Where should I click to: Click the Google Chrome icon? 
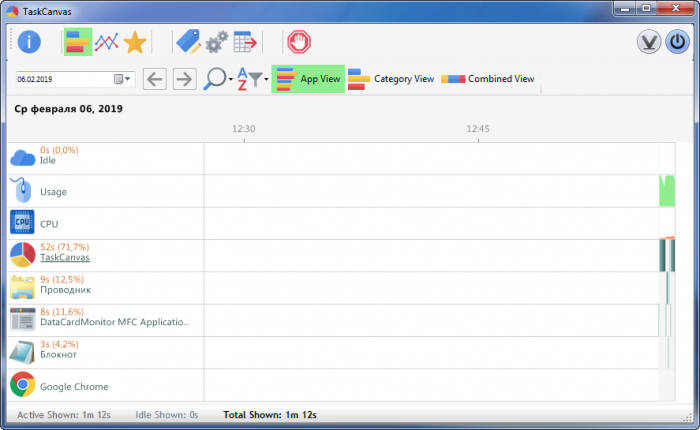coord(23,384)
